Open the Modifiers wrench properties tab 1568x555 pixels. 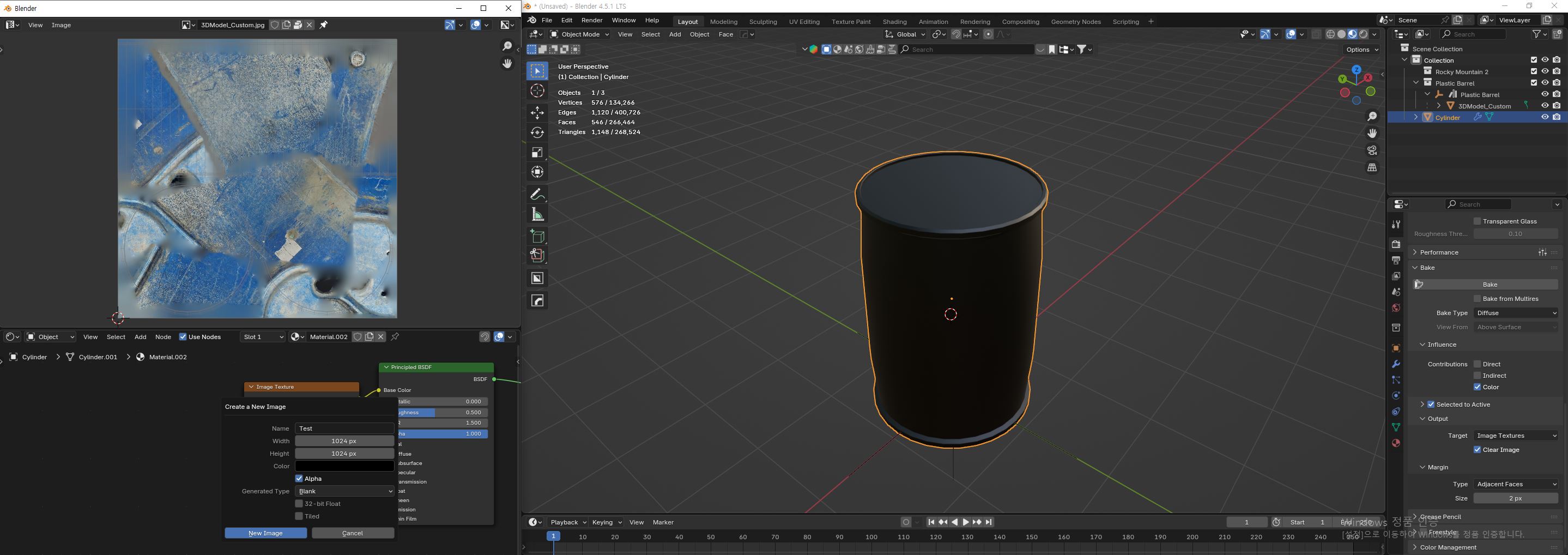tap(1396, 364)
